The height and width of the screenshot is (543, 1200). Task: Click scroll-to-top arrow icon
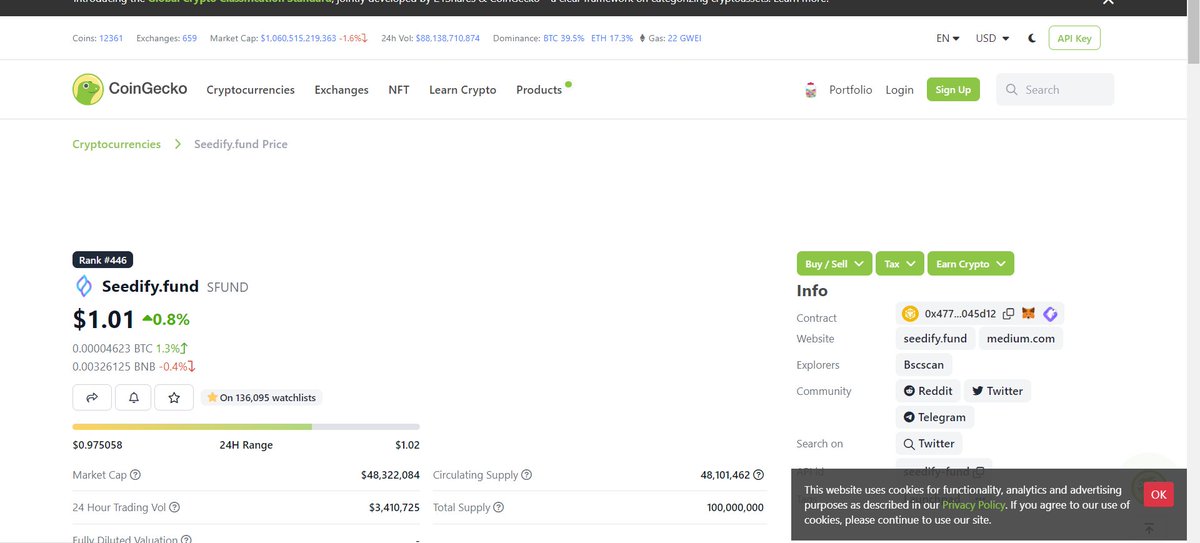(x=1149, y=528)
